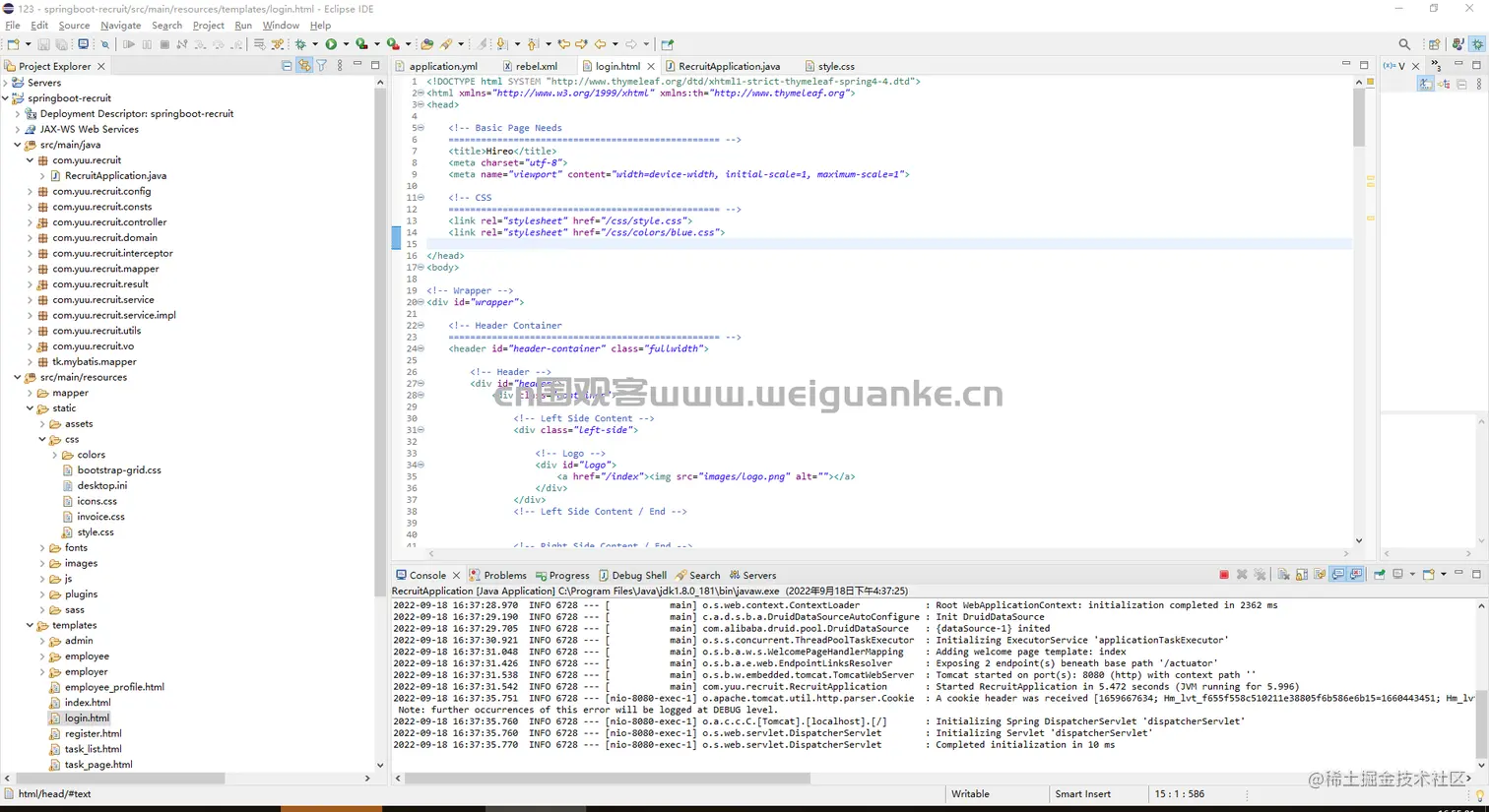Toggle Show Type Names in Variables view
This screenshot has width=1489, height=812.
(1426, 85)
